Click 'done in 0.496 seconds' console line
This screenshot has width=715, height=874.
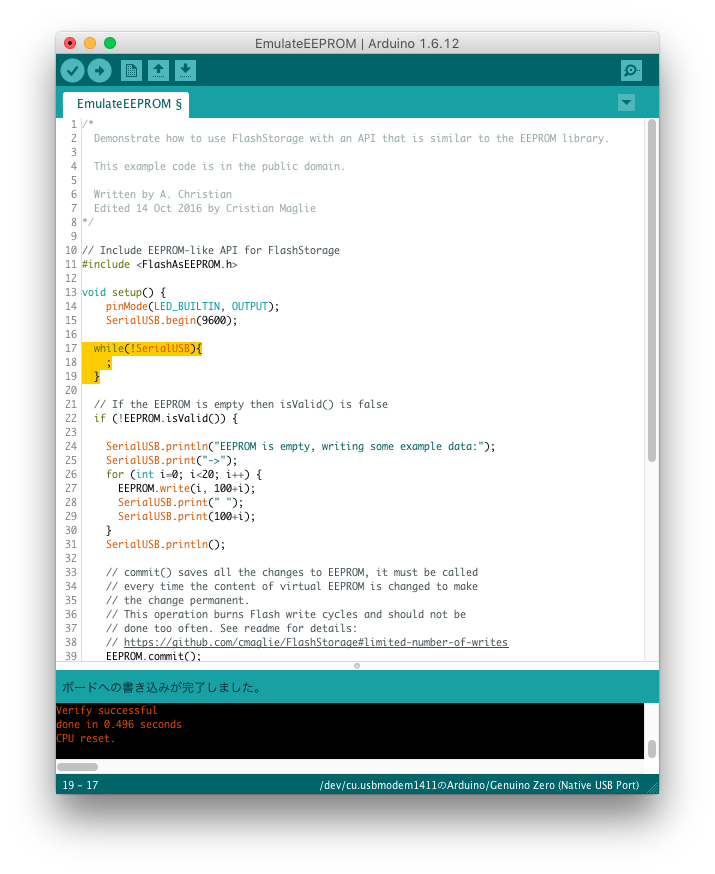point(119,725)
